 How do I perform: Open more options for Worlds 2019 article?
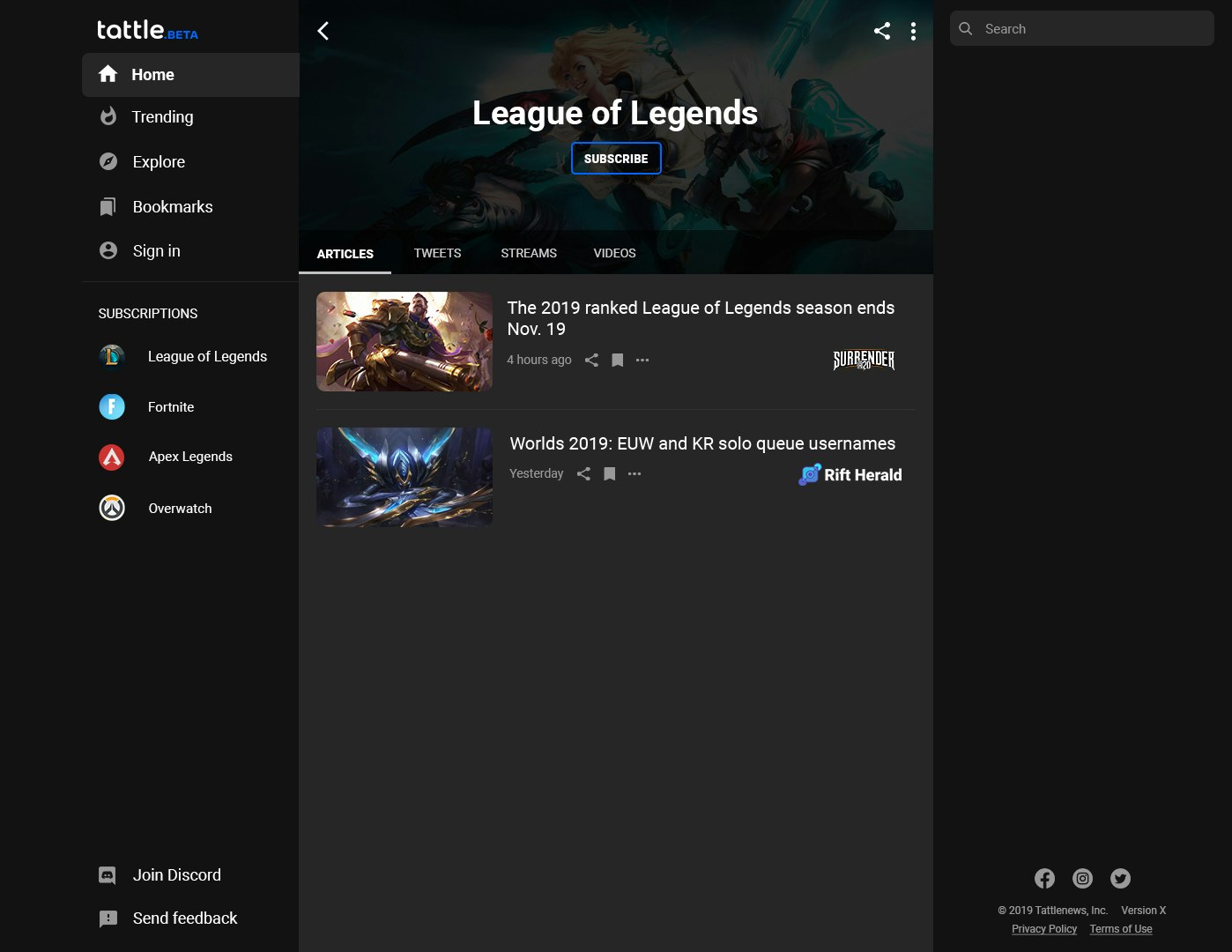click(635, 473)
